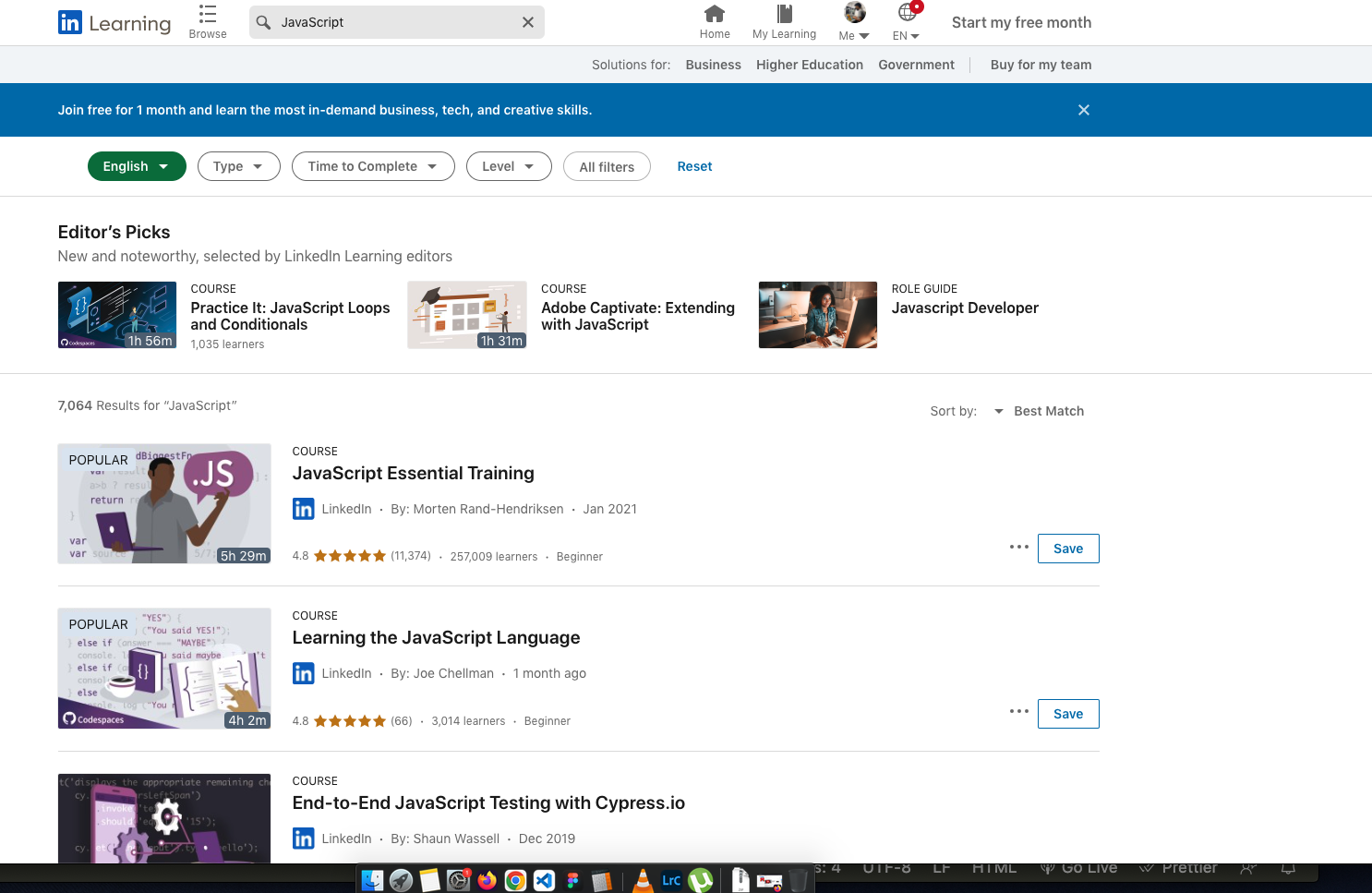Image resolution: width=1372 pixels, height=893 pixels.
Task: Open Firefox from the Dock
Action: (487, 880)
